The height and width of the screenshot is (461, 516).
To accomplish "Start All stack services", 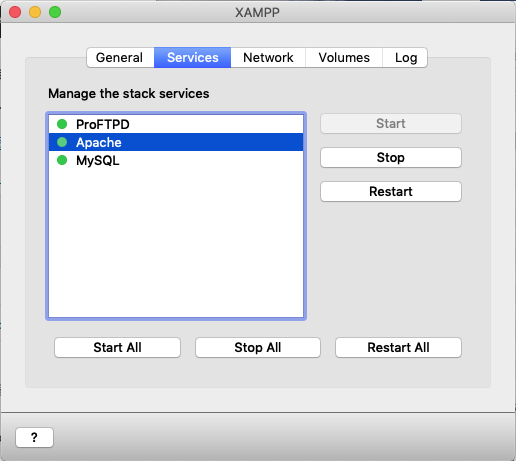I will point(117,347).
